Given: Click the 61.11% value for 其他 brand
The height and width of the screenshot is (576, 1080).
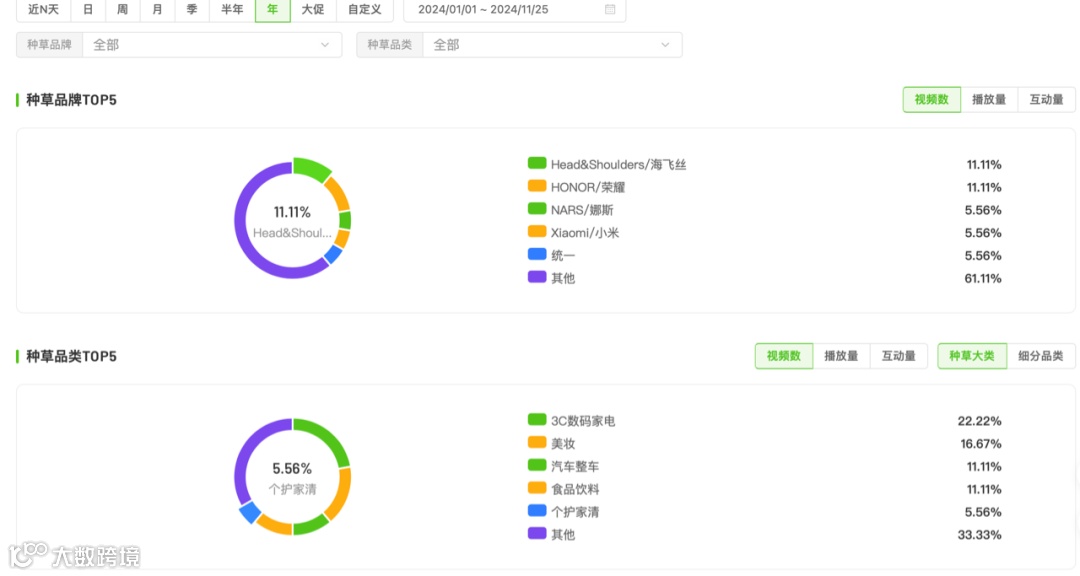Looking at the screenshot, I should pos(983,278).
